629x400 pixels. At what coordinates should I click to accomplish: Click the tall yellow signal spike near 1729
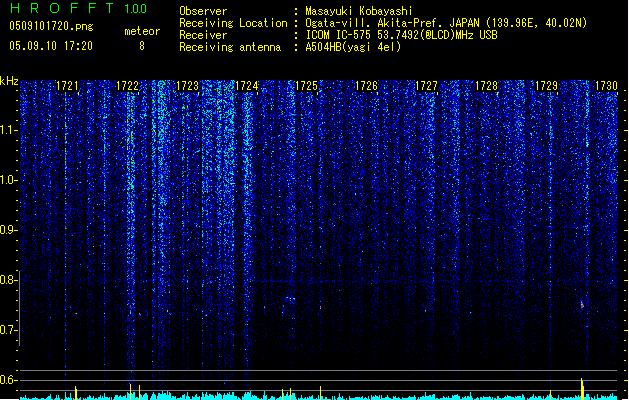pyautogui.click(x=582, y=388)
